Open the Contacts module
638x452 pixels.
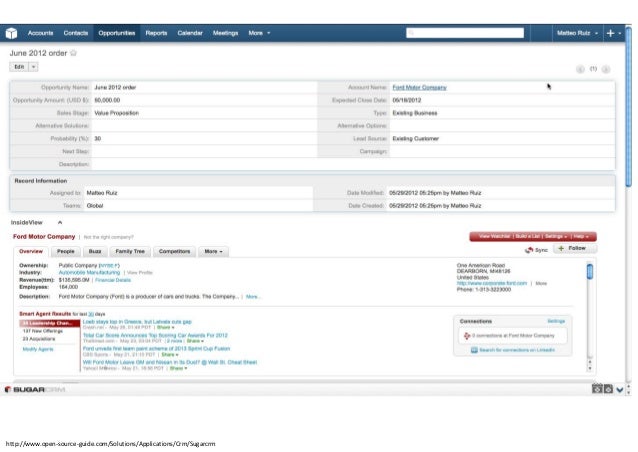pos(76,33)
